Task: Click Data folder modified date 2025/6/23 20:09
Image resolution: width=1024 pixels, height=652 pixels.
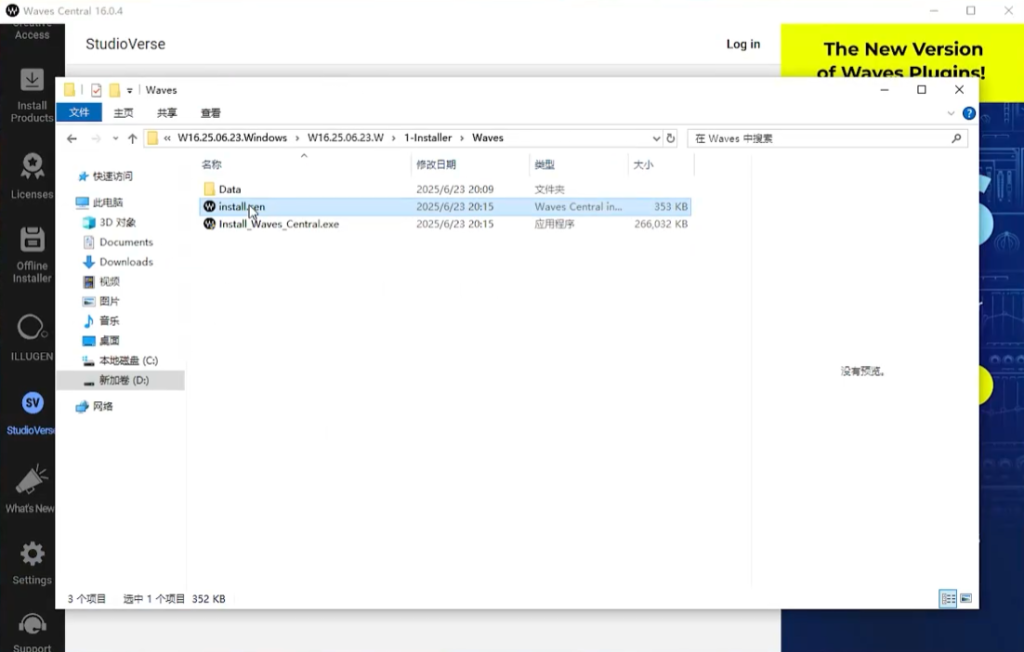Action: coord(455,189)
